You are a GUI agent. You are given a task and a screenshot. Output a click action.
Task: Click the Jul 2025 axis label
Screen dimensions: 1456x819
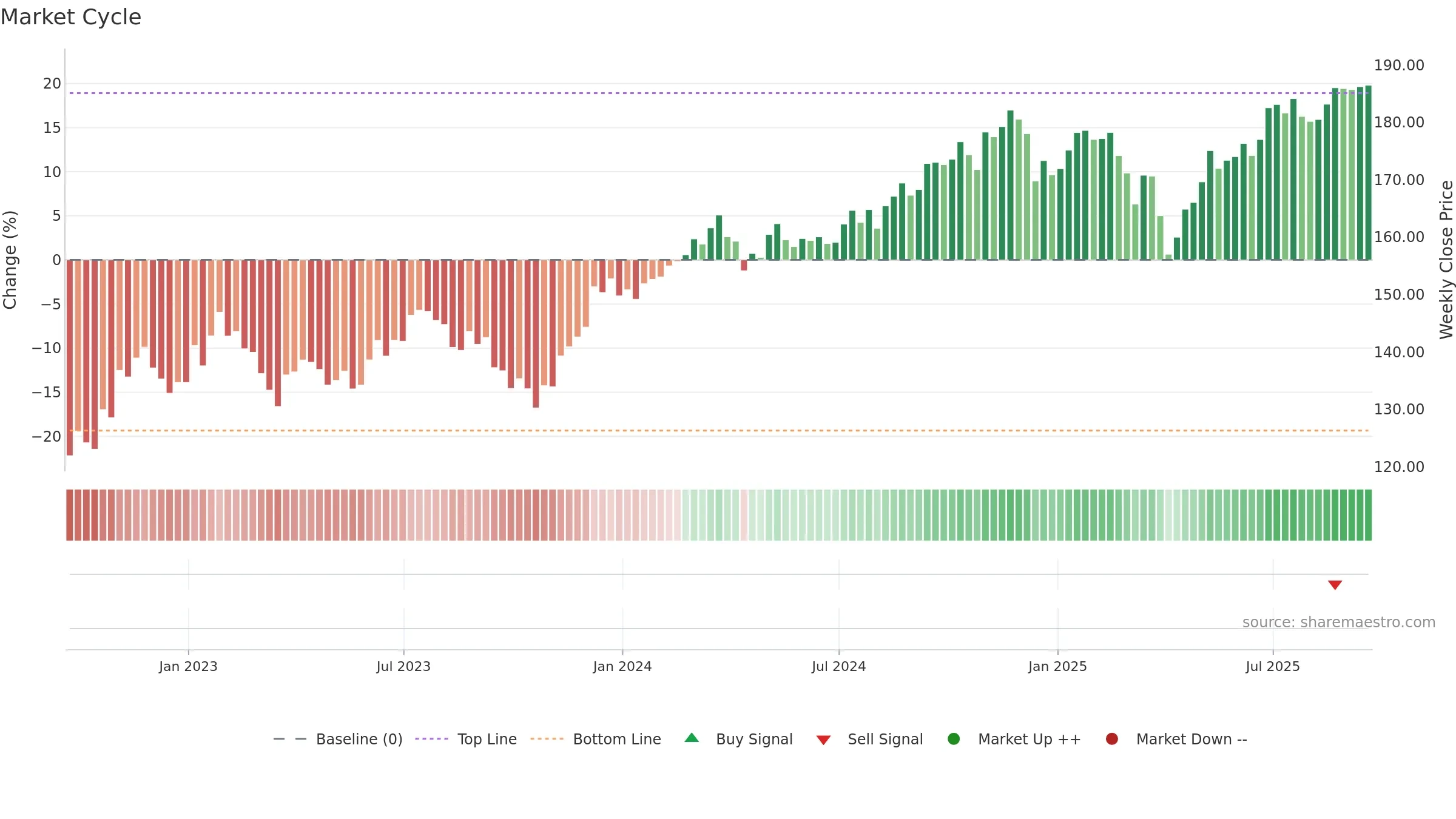(x=1273, y=666)
